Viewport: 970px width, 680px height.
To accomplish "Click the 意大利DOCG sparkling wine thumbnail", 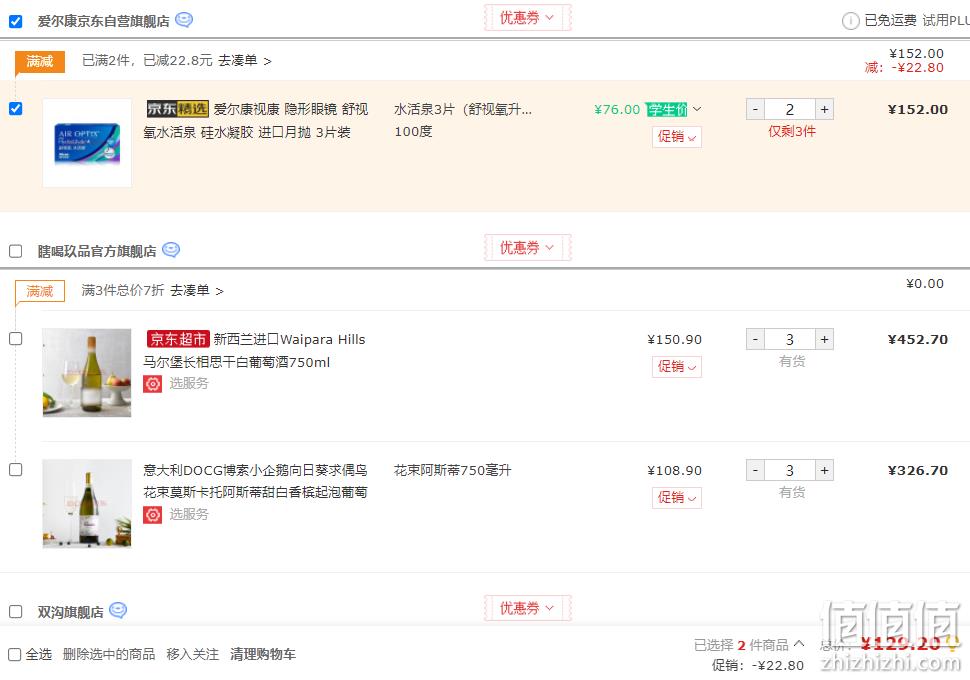I will tap(87, 504).
